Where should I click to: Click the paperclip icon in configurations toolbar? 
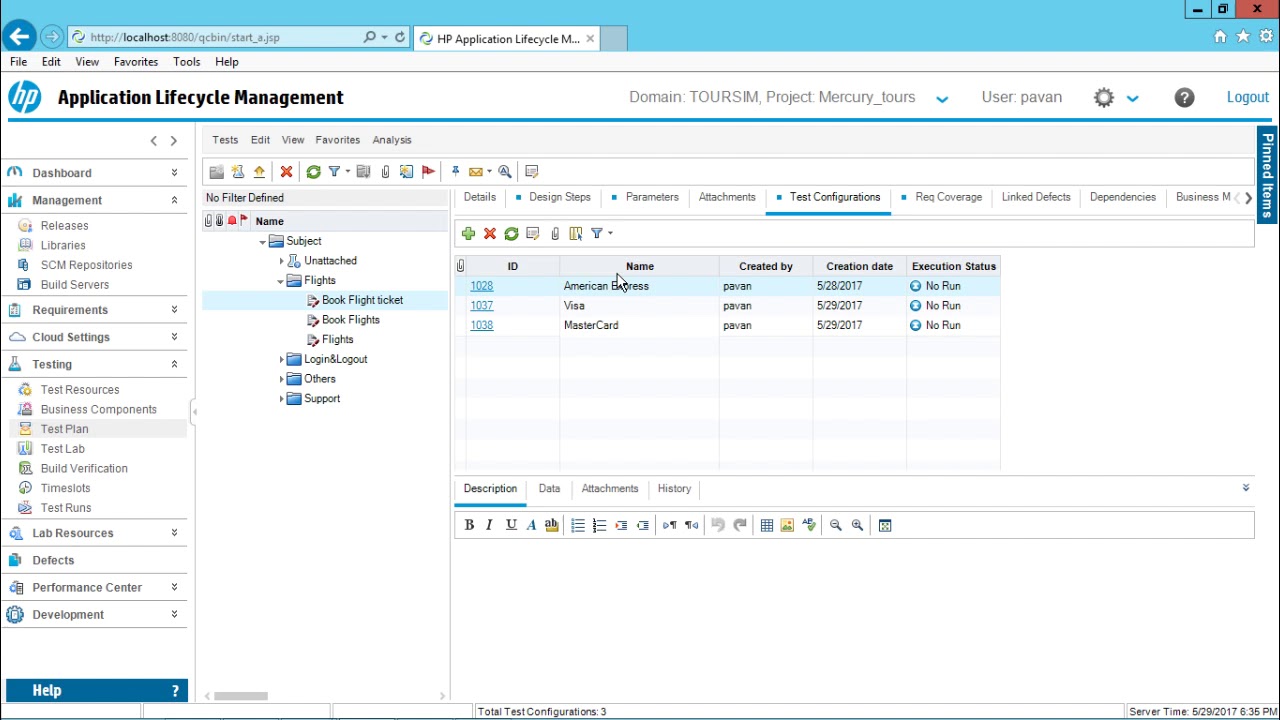(555, 234)
